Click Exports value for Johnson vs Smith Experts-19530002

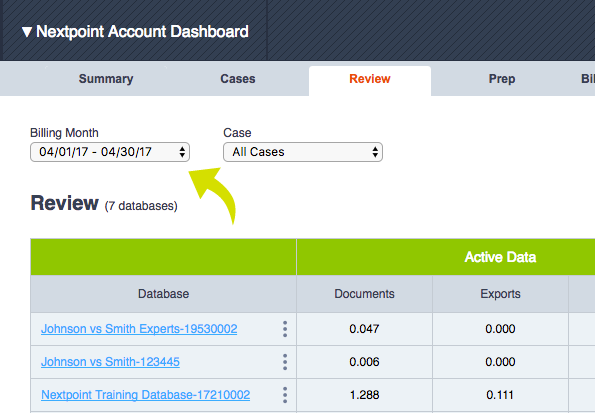[x=500, y=329]
